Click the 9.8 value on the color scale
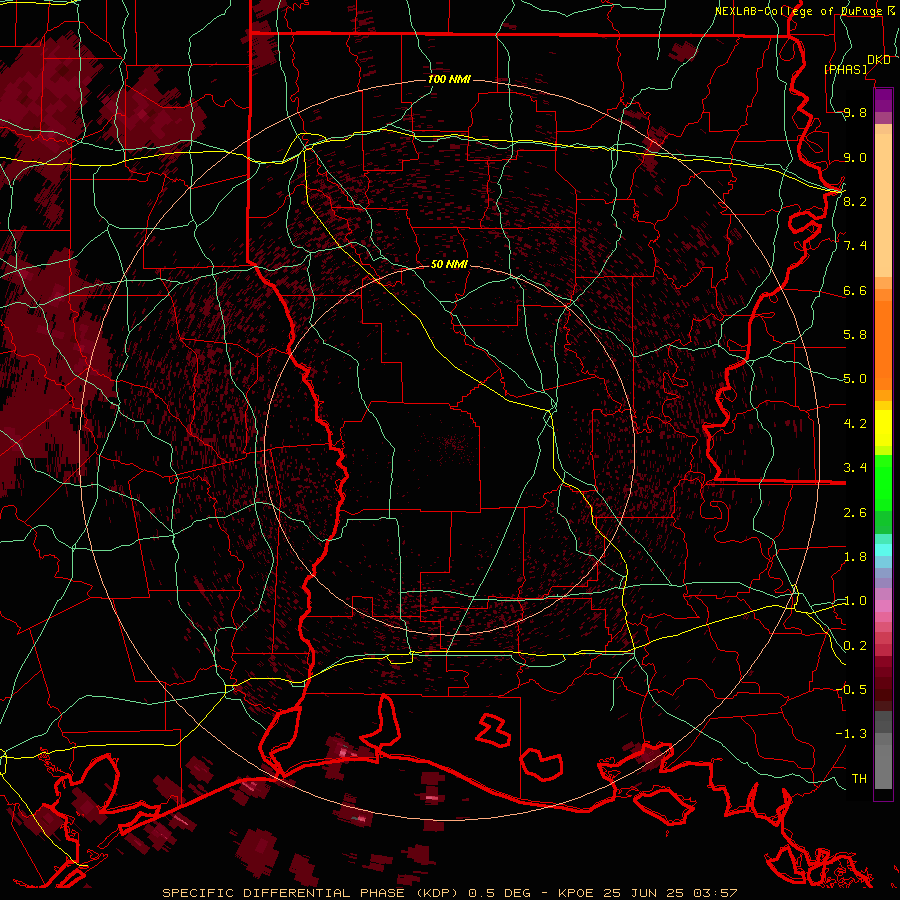The width and height of the screenshot is (900, 900). [855, 113]
